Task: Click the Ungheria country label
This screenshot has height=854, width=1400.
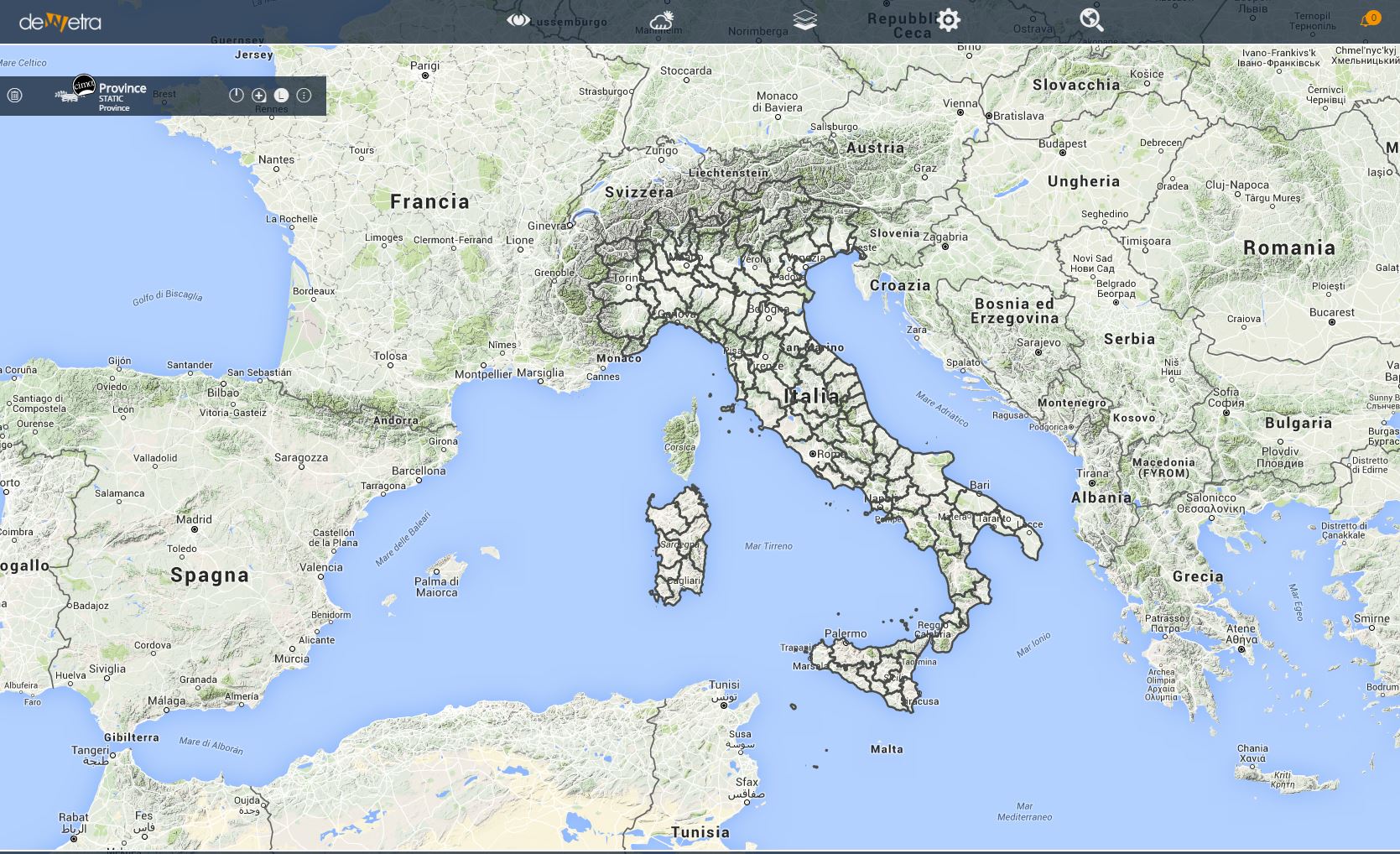Action: point(1084,181)
